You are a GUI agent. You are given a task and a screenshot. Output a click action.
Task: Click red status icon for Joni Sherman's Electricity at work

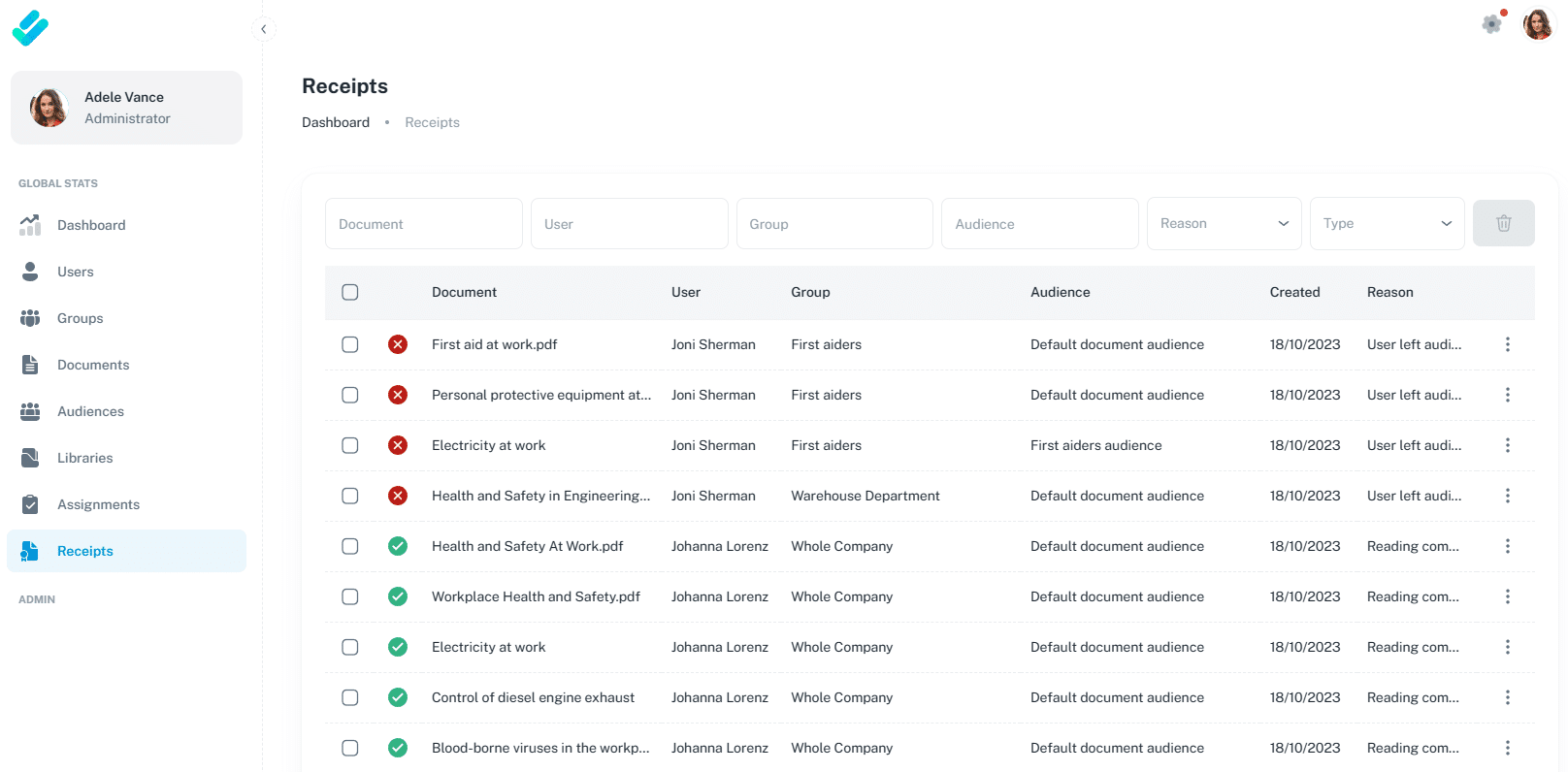click(398, 445)
